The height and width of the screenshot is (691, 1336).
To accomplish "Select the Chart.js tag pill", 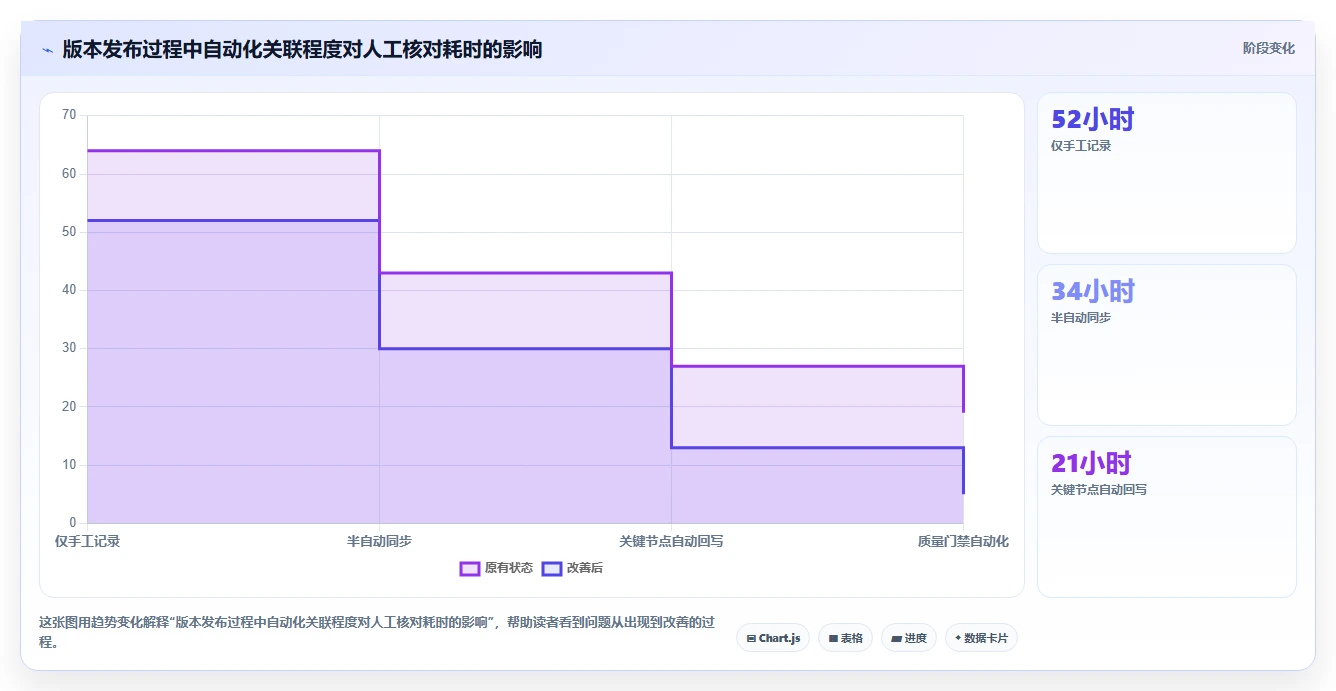I will [x=773, y=638].
